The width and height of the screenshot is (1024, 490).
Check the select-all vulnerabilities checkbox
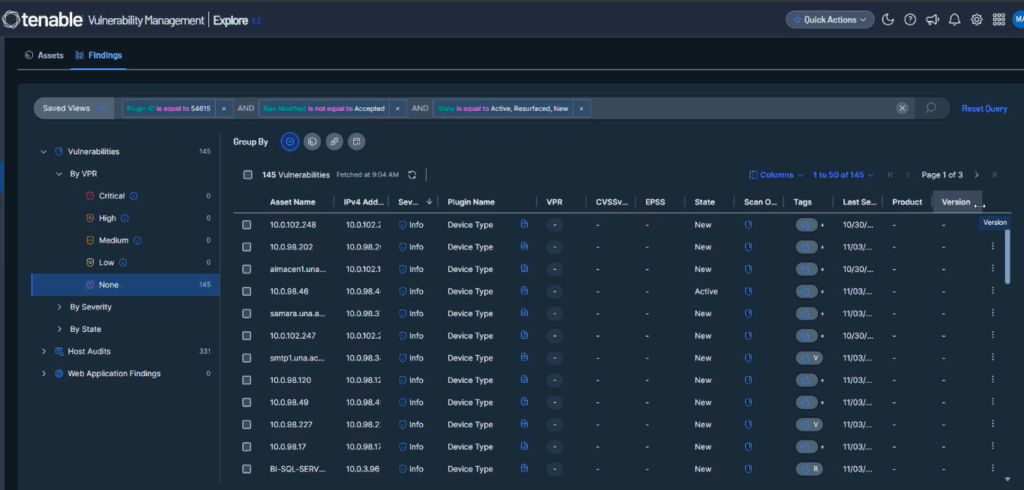[x=247, y=175]
